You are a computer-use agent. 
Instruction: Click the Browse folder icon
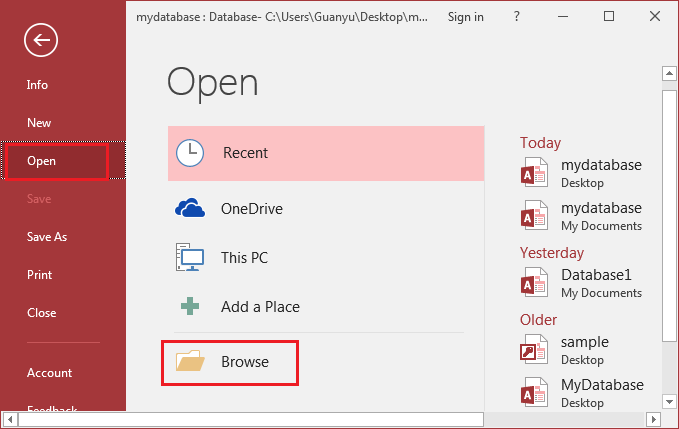(190, 361)
